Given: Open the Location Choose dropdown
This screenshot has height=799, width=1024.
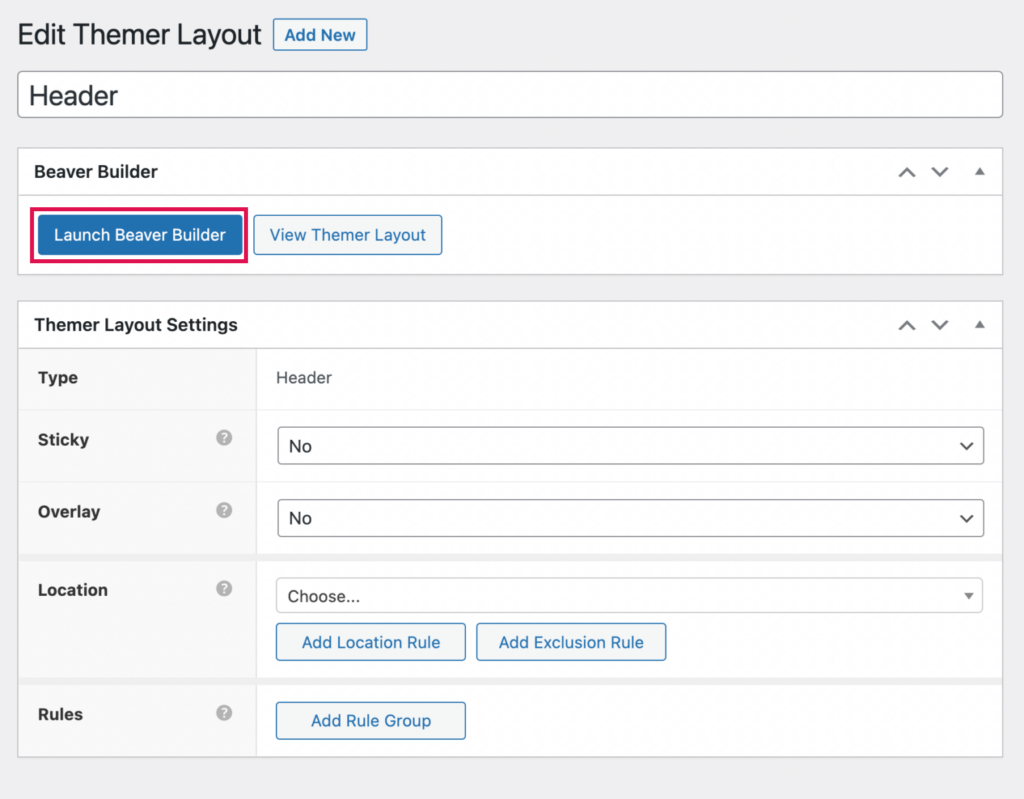Looking at the screenshot, I should 630,595.
